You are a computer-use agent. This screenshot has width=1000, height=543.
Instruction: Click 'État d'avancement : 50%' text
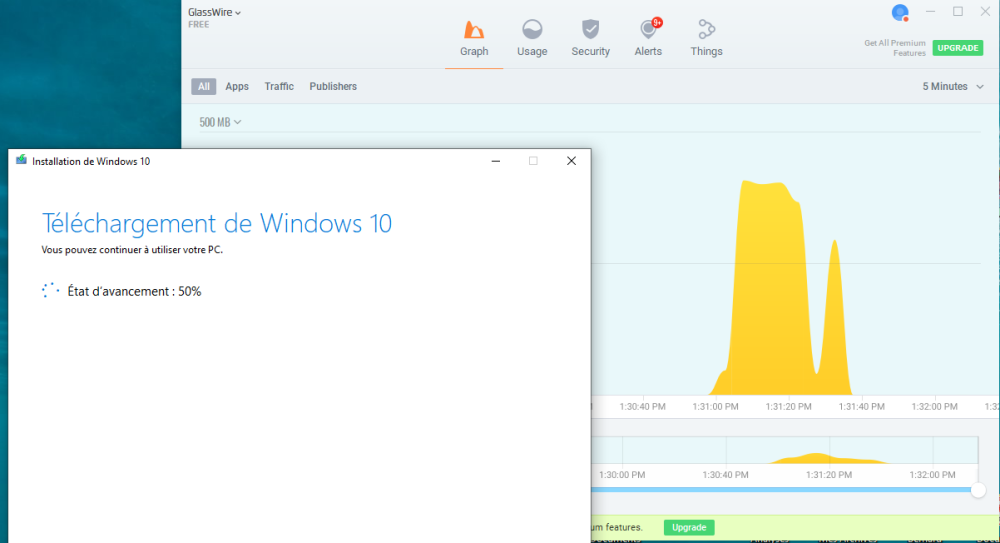click(x=134, y=292)
